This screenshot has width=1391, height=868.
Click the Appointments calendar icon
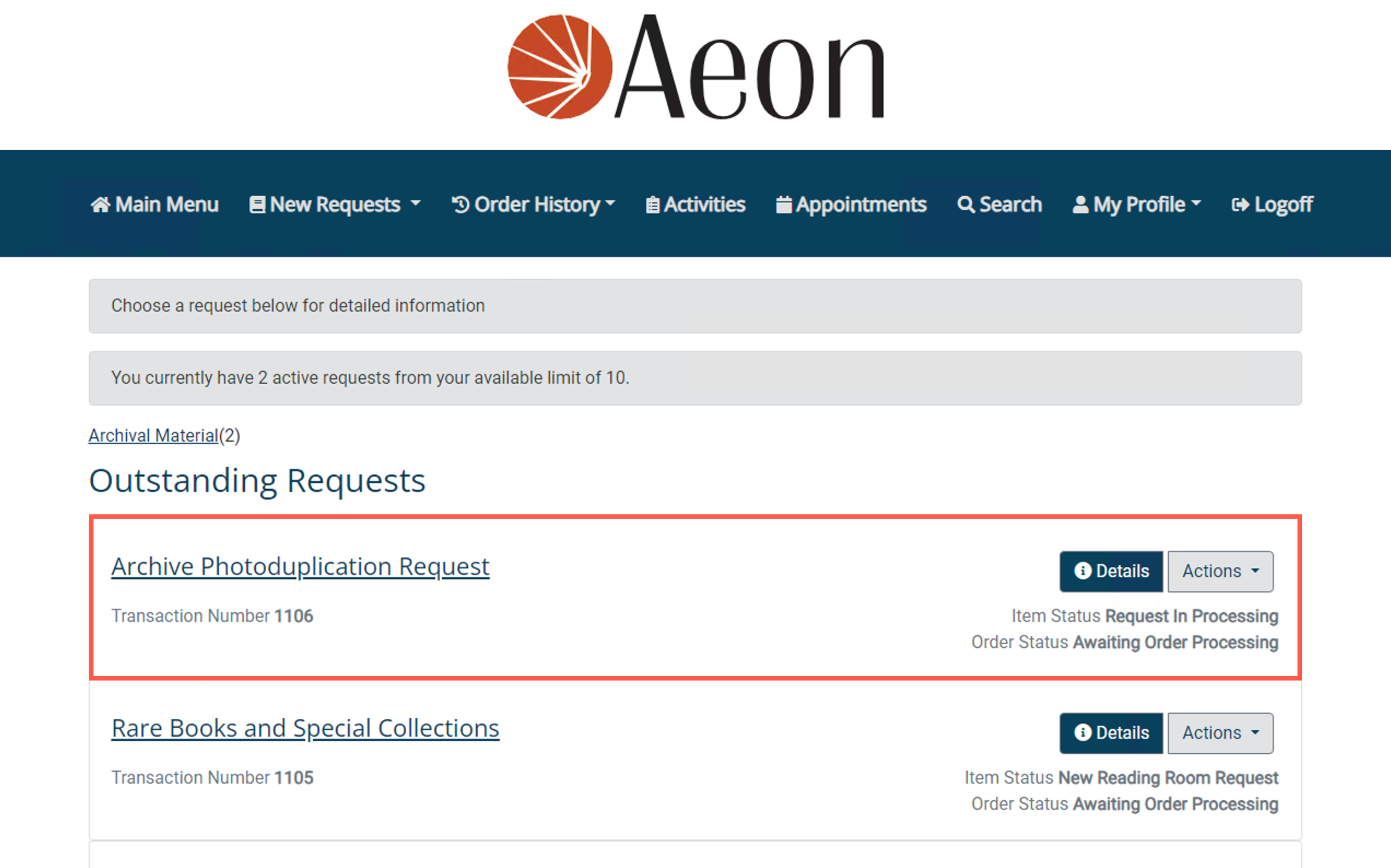click(x=784, y=204)
